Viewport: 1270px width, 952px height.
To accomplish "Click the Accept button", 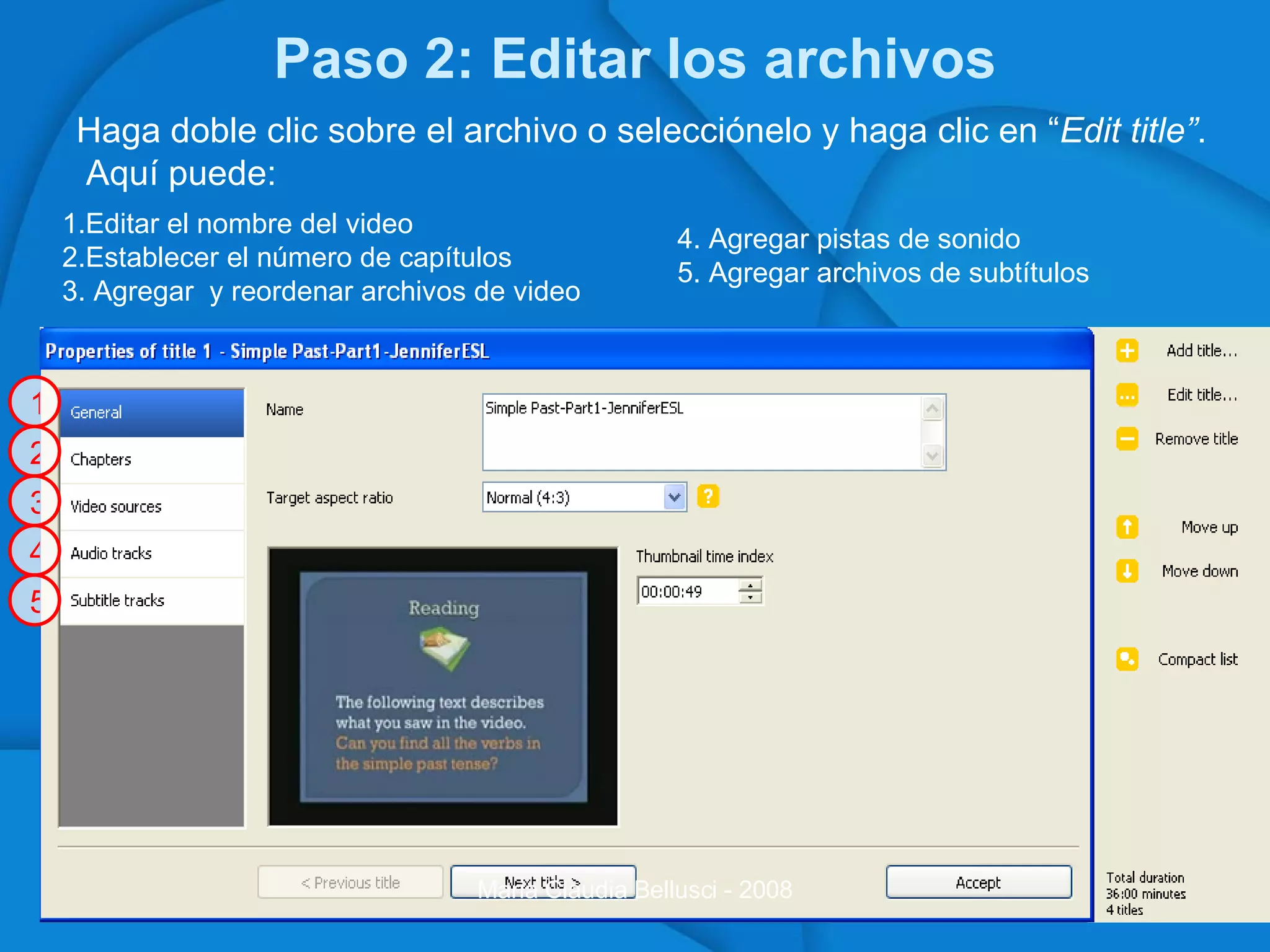I will 979,882.
